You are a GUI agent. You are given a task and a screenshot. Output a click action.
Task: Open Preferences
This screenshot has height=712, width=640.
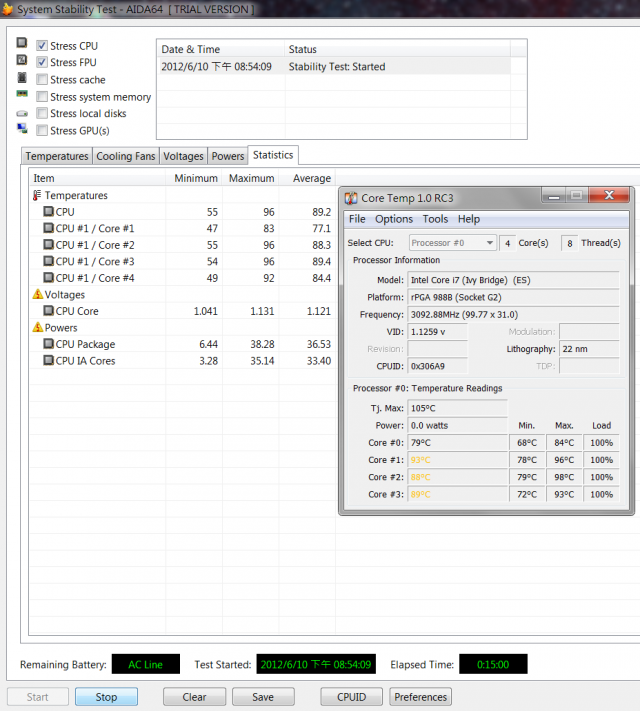coord(421,697)
